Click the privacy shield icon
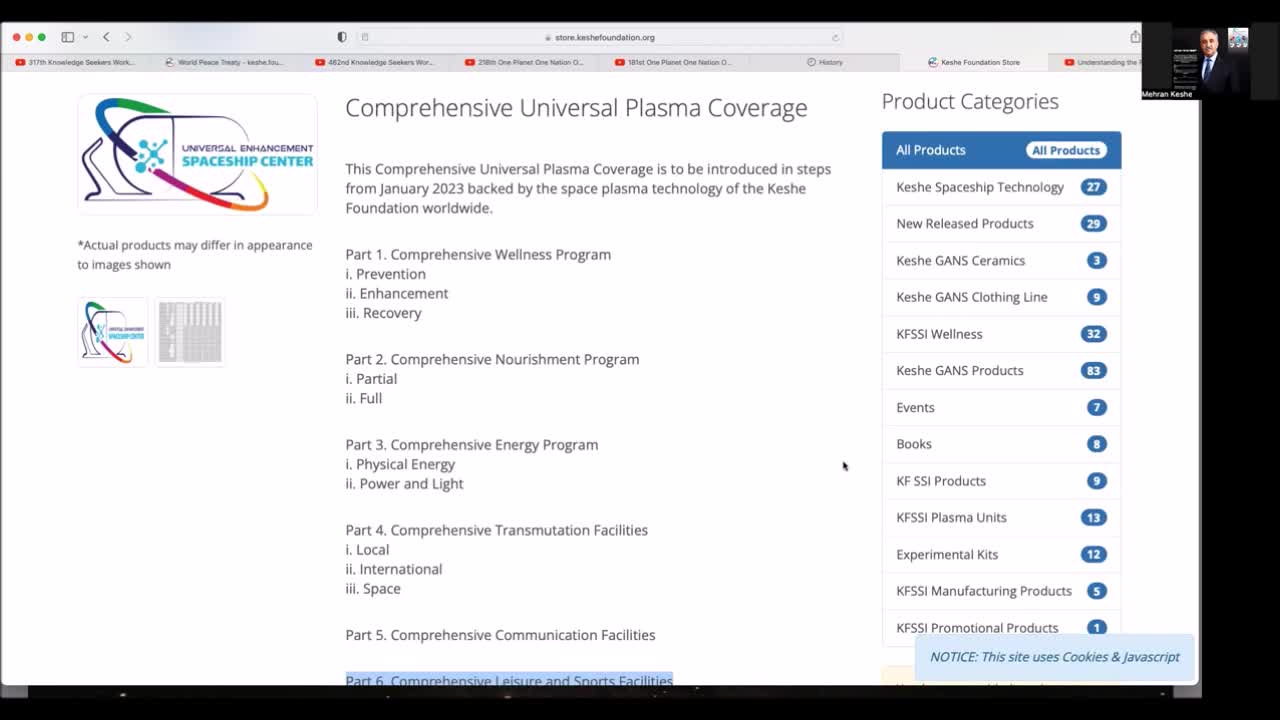Image resolution: width=1280 pixels, height=720 pixels. click(x=342, y=37)
